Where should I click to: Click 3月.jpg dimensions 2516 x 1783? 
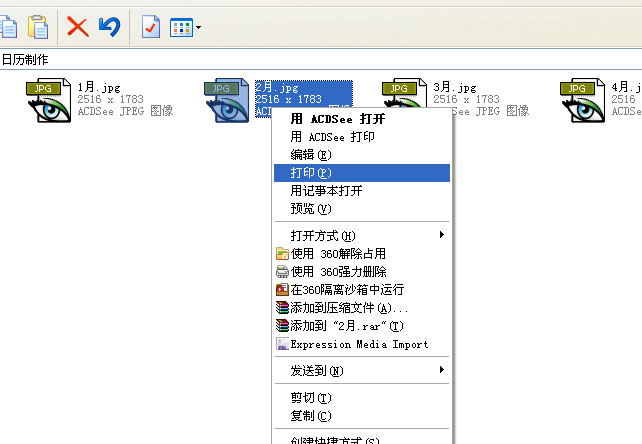pyautogui.click(x=466, y=99)
